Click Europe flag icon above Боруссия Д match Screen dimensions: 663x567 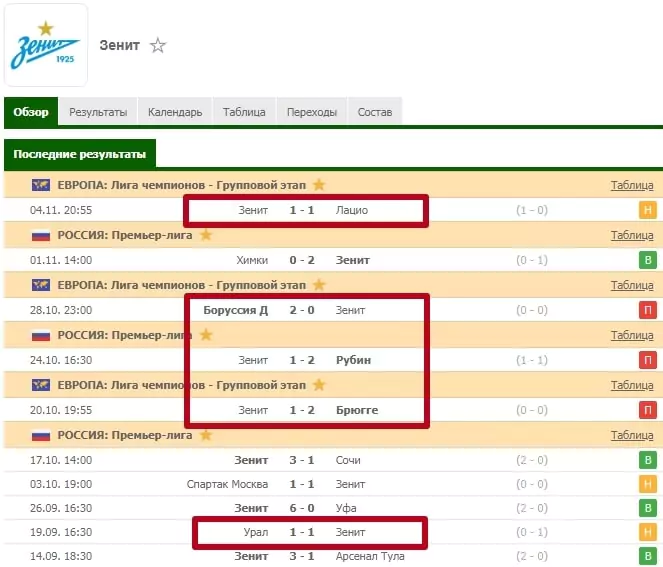point(41,285)
